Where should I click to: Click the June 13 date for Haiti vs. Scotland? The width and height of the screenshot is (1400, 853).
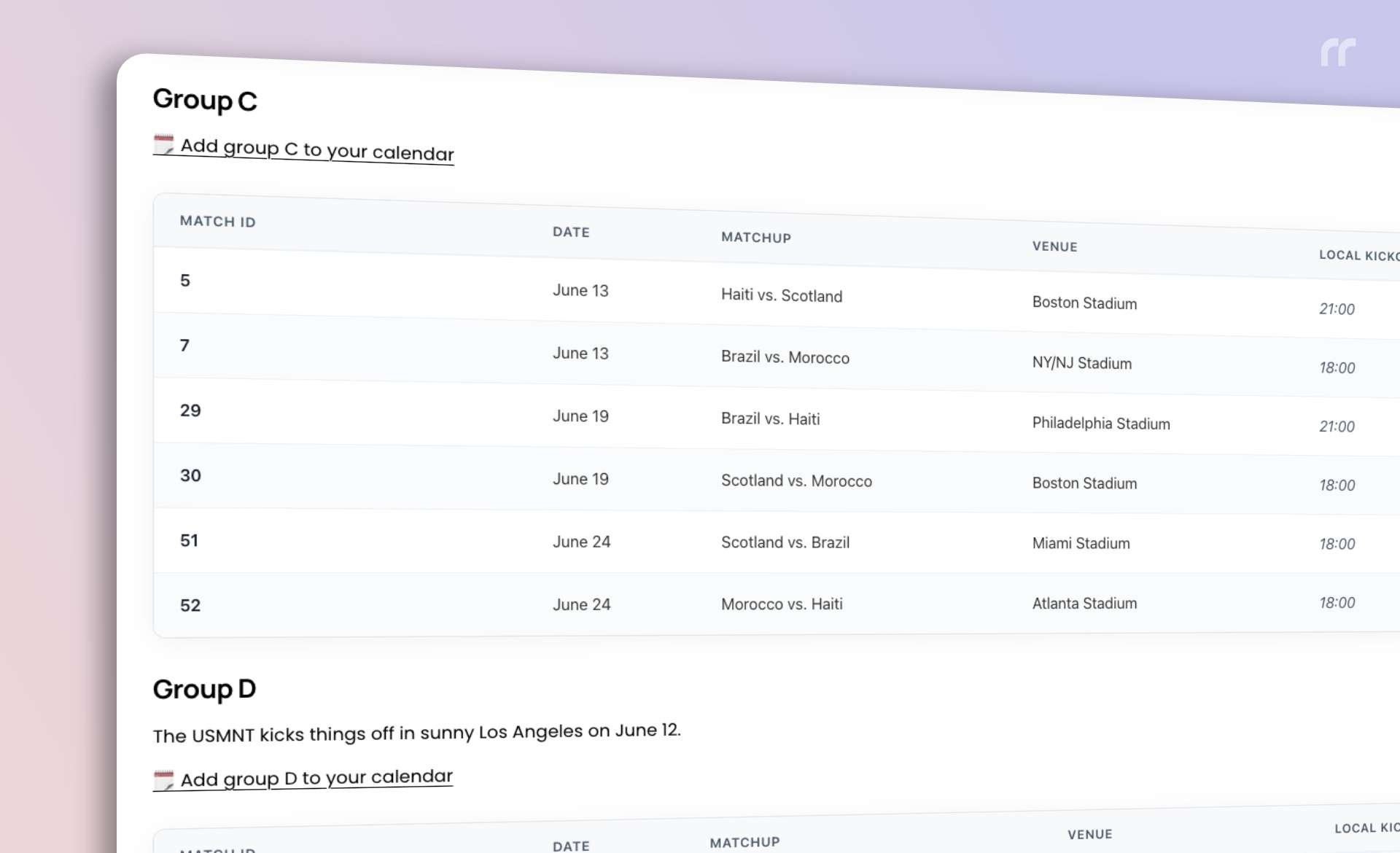click(x=580, y=290)
